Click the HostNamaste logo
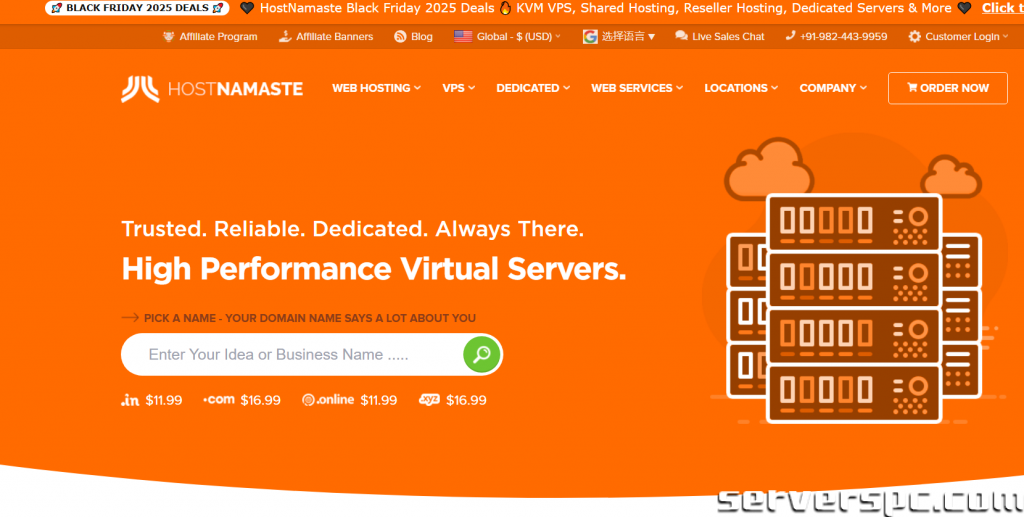 (212, 88)
